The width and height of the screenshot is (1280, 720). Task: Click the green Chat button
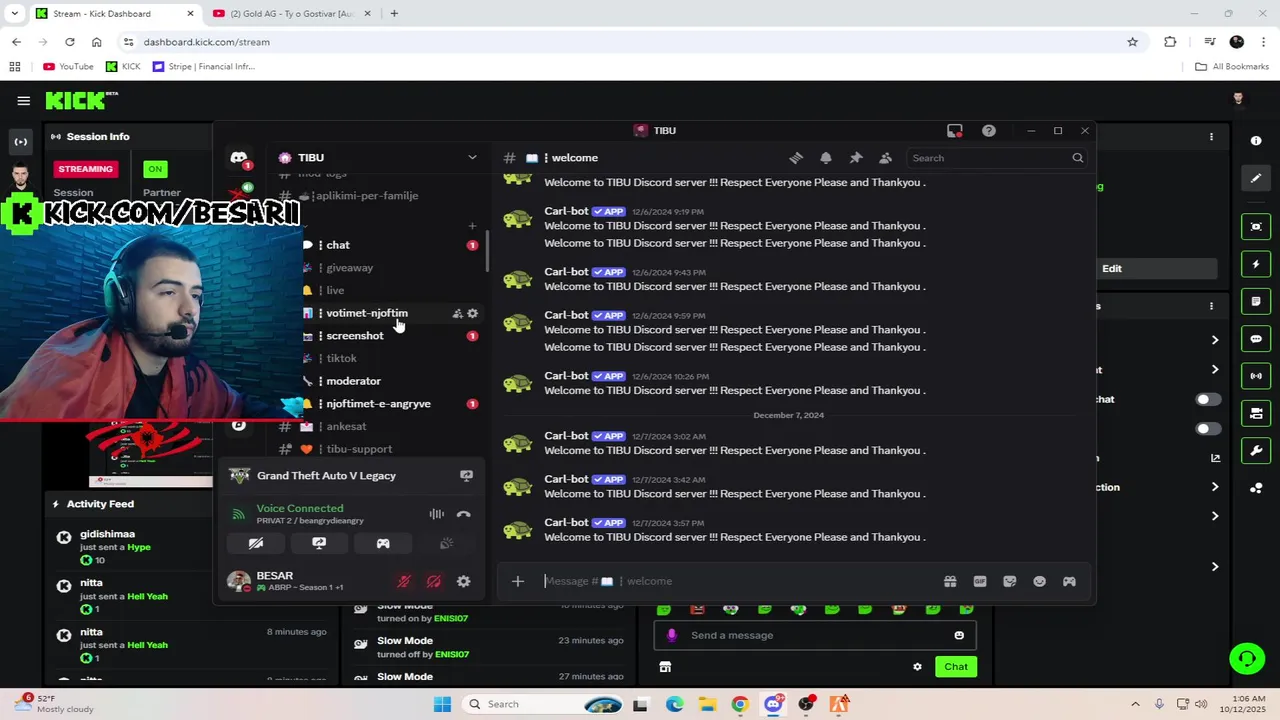pos(956,667)
